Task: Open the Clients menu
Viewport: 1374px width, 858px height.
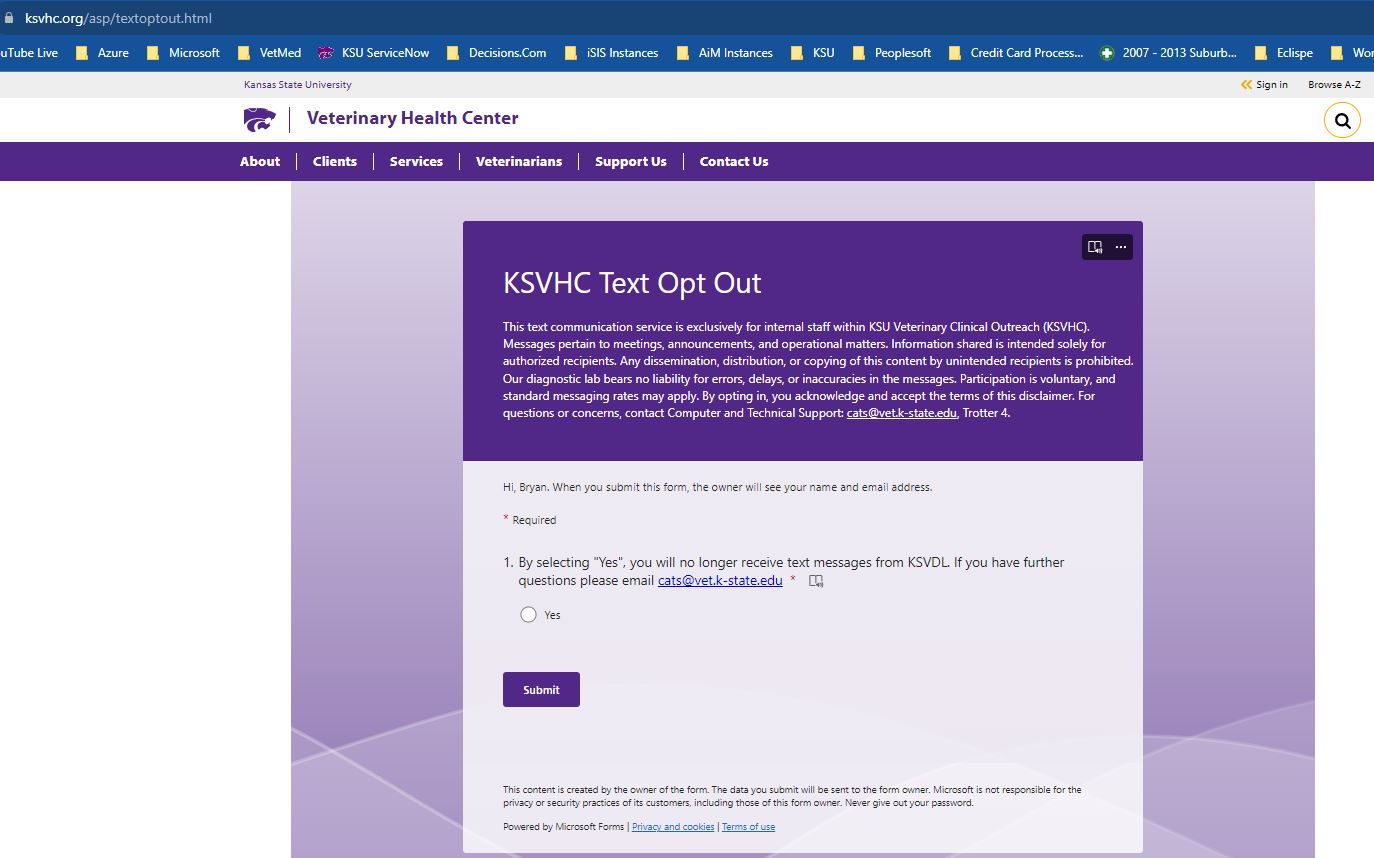Action: pyautogui.click(x=335, y=161)
